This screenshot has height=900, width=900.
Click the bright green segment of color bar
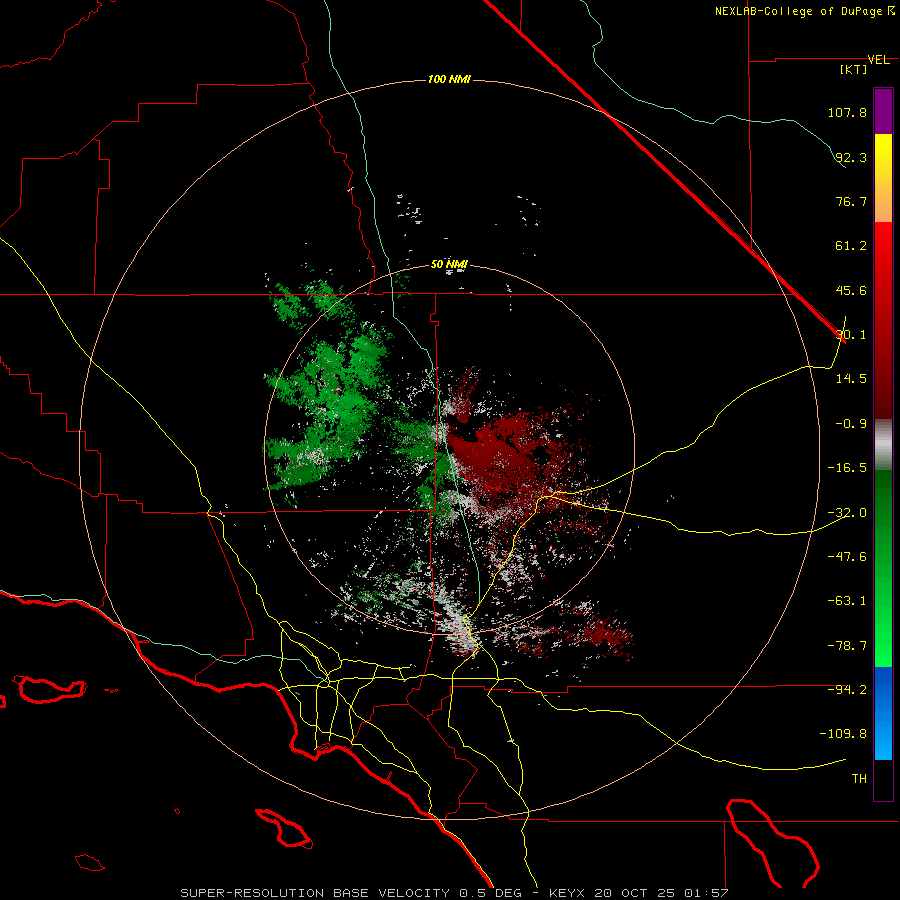point(883,568)
